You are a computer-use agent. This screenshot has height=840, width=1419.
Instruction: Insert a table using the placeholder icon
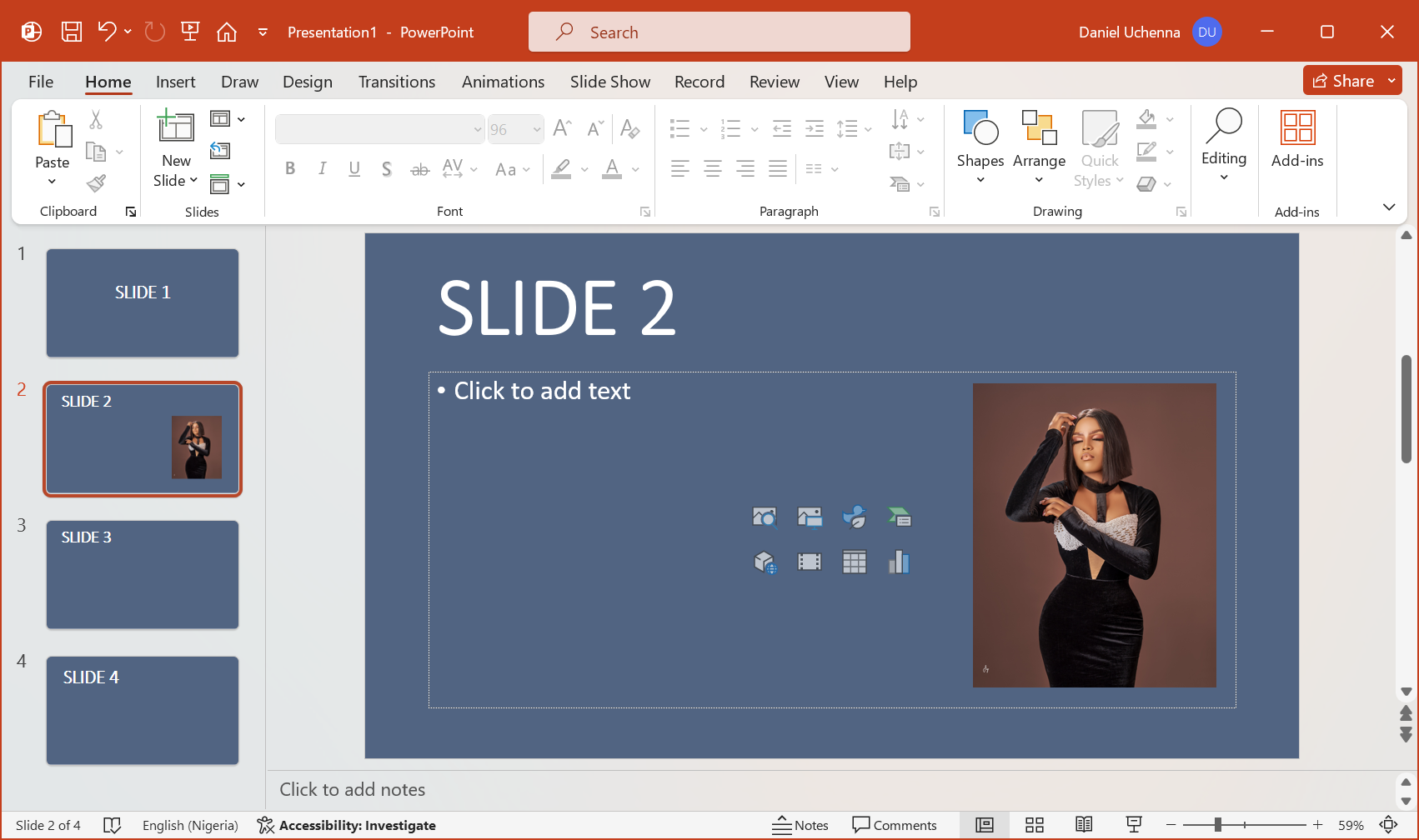coord(854,562)
